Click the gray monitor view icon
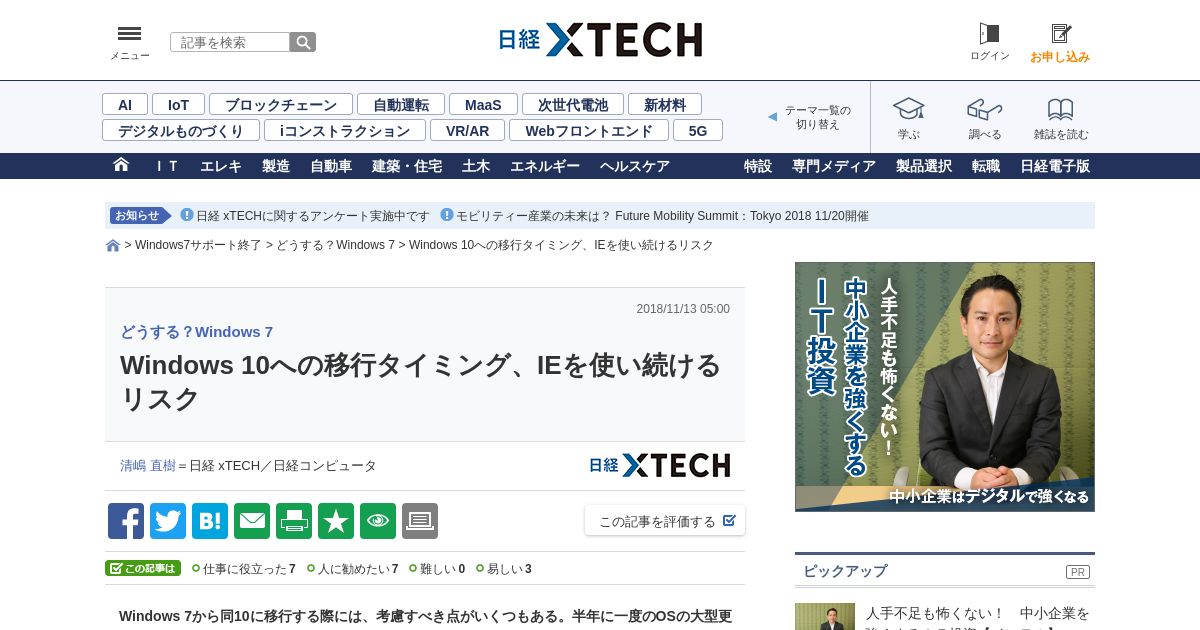The width and height of the screenshot is (1200, 630). (420, 521)
